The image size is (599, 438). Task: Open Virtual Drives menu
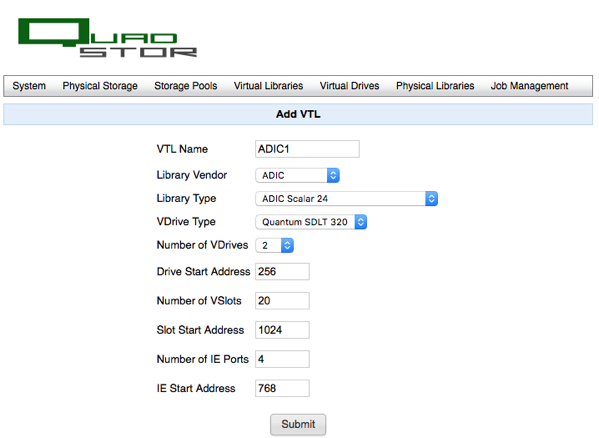[x=350, y=86]
